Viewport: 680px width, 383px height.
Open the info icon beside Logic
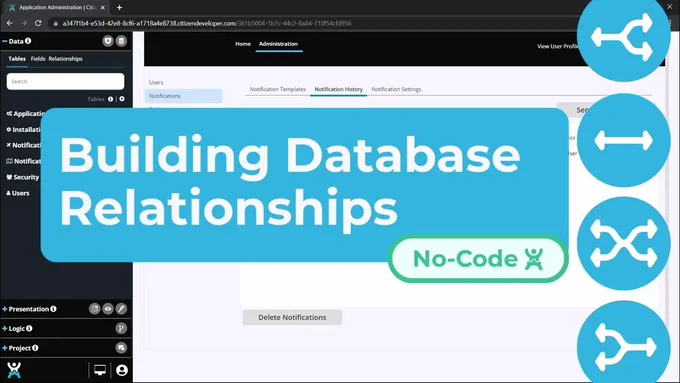[x=29, y=328]
